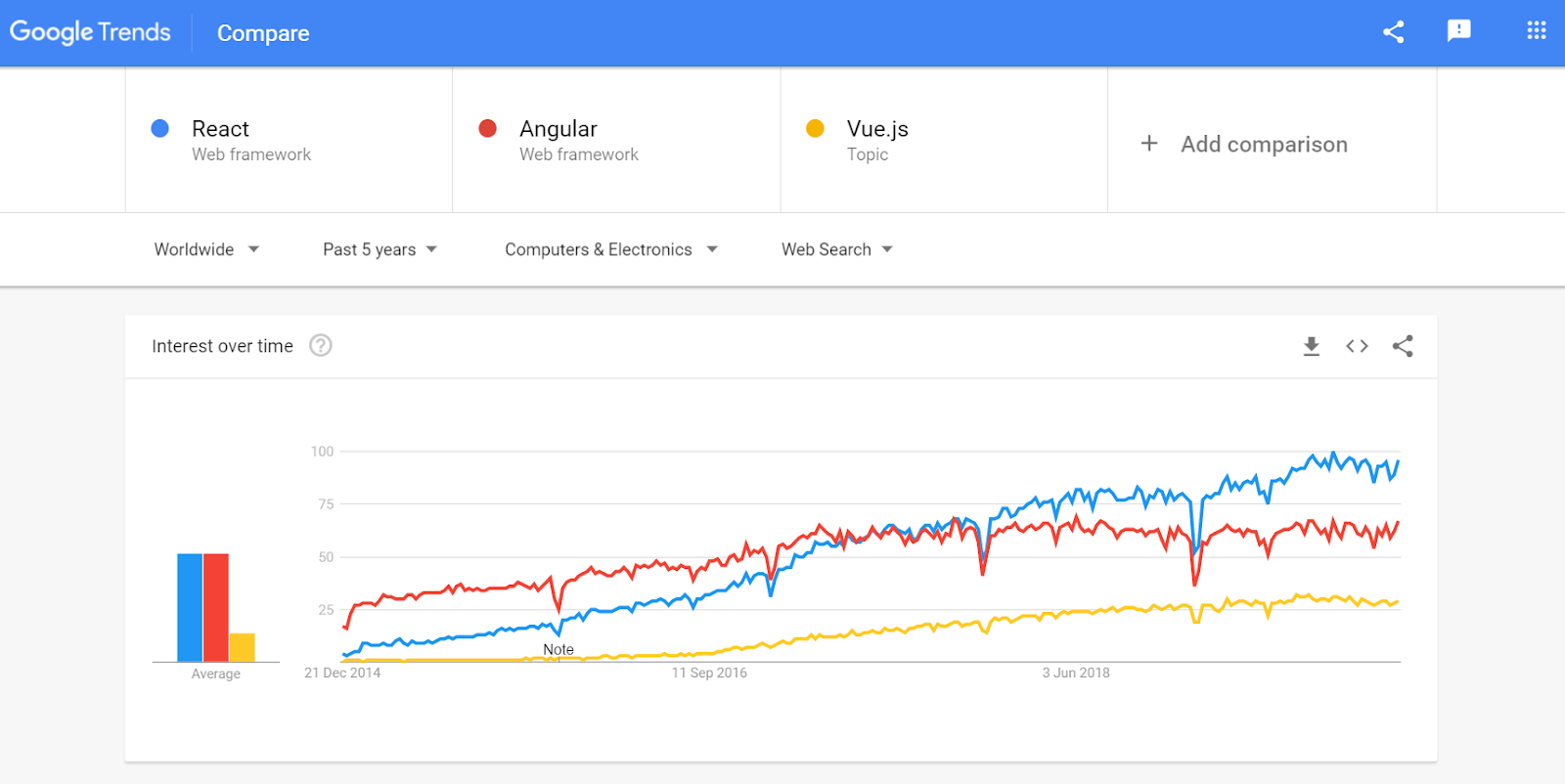Click the embed code icon
The width and height of the screenshot is (1565, 784).
[1357, 346]
